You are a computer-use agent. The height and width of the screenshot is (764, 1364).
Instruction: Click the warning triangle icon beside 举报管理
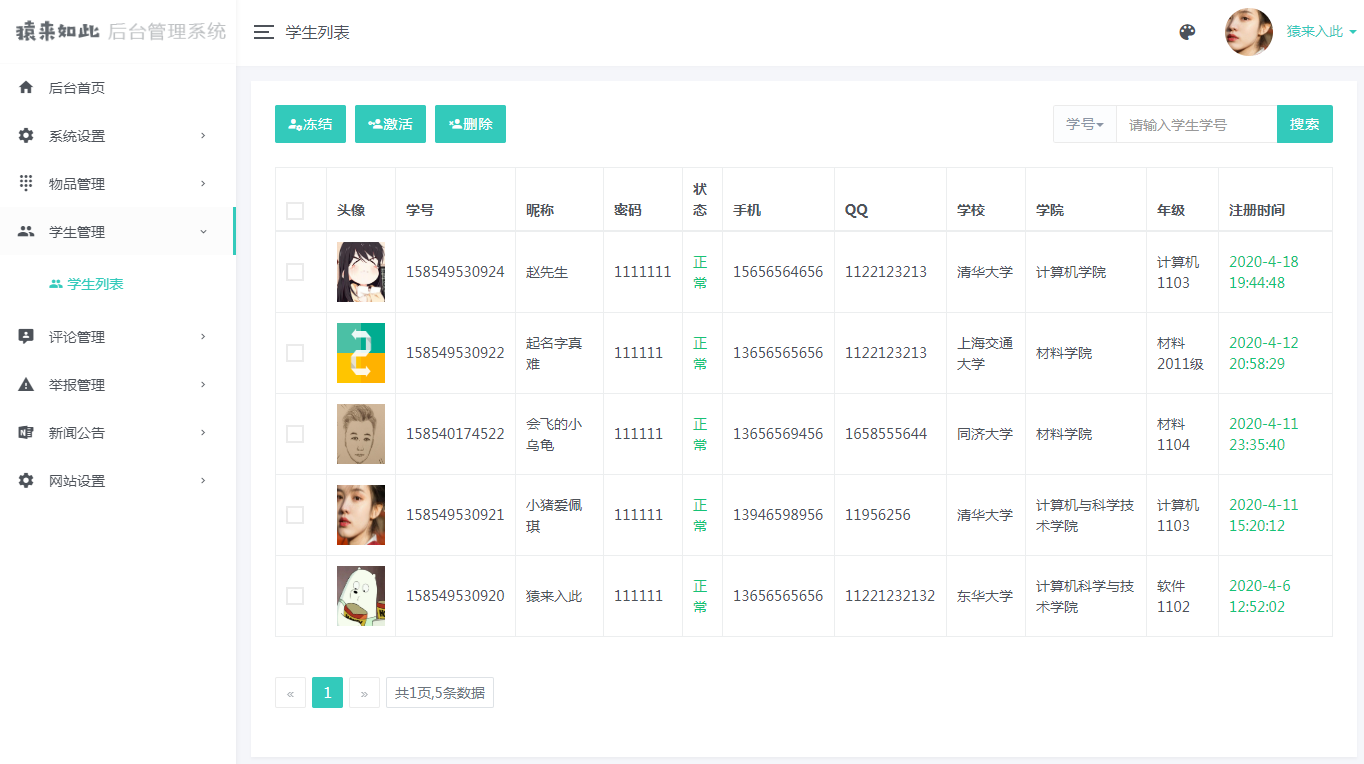(x=26, y=385)
